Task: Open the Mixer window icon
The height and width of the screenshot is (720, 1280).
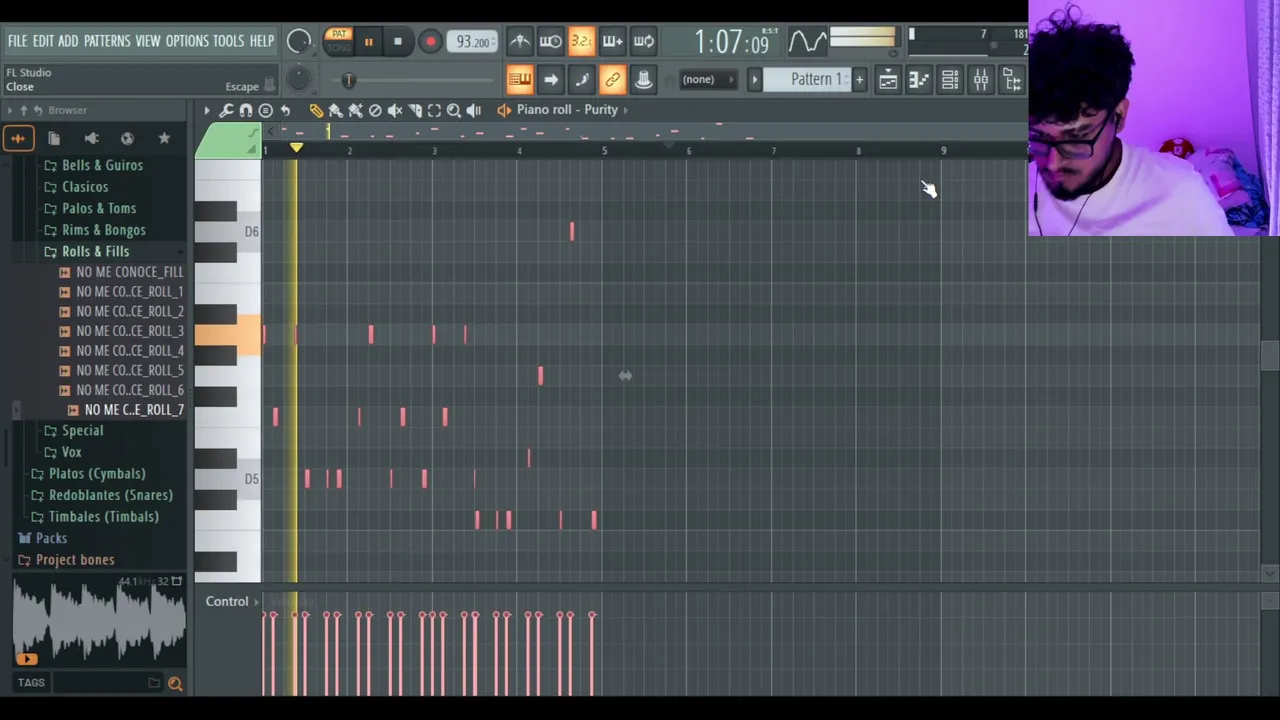Action: point(981,80)
